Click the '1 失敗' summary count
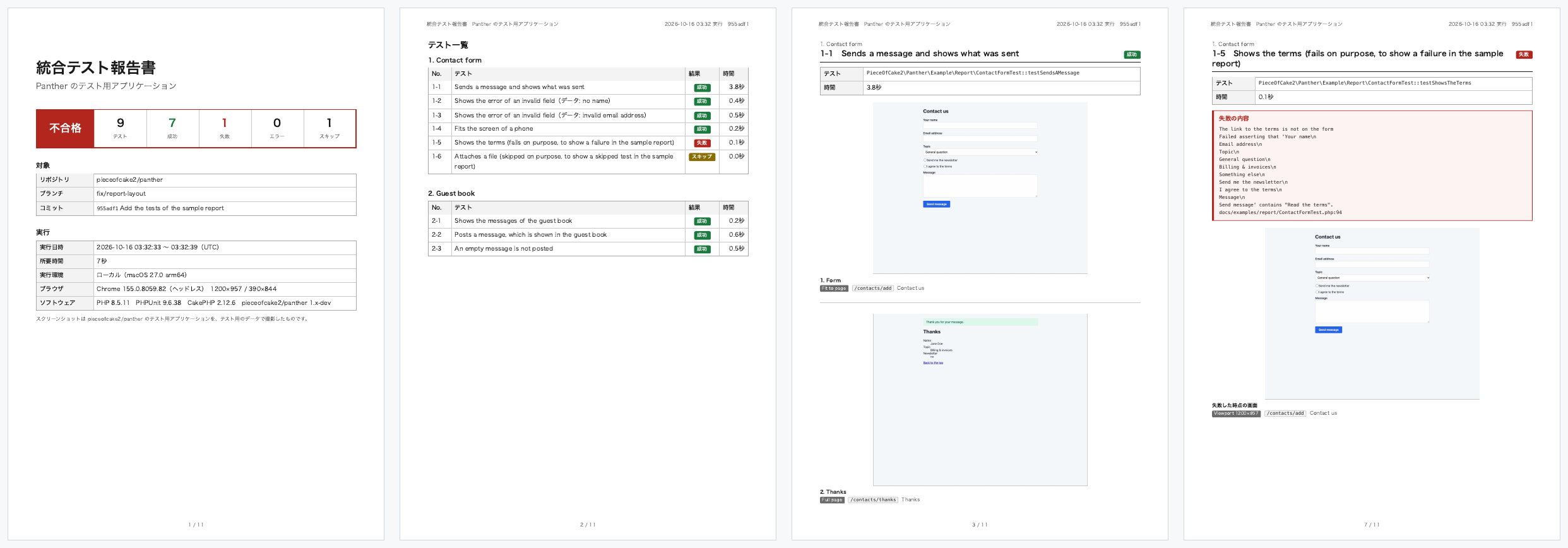 click(x=225, y=129)
